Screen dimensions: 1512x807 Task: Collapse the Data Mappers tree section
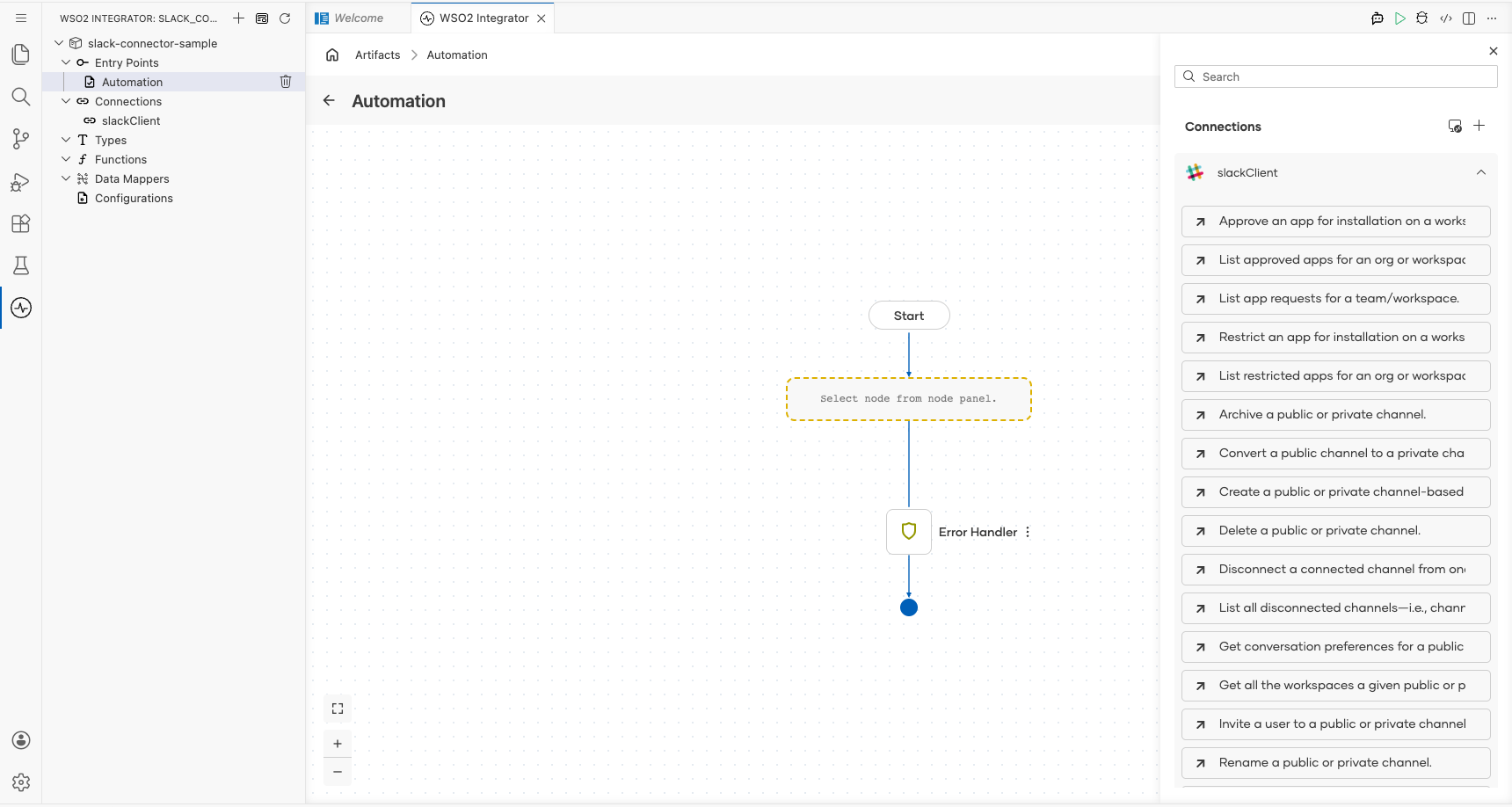pyautogui.click(x=66, y=178)
